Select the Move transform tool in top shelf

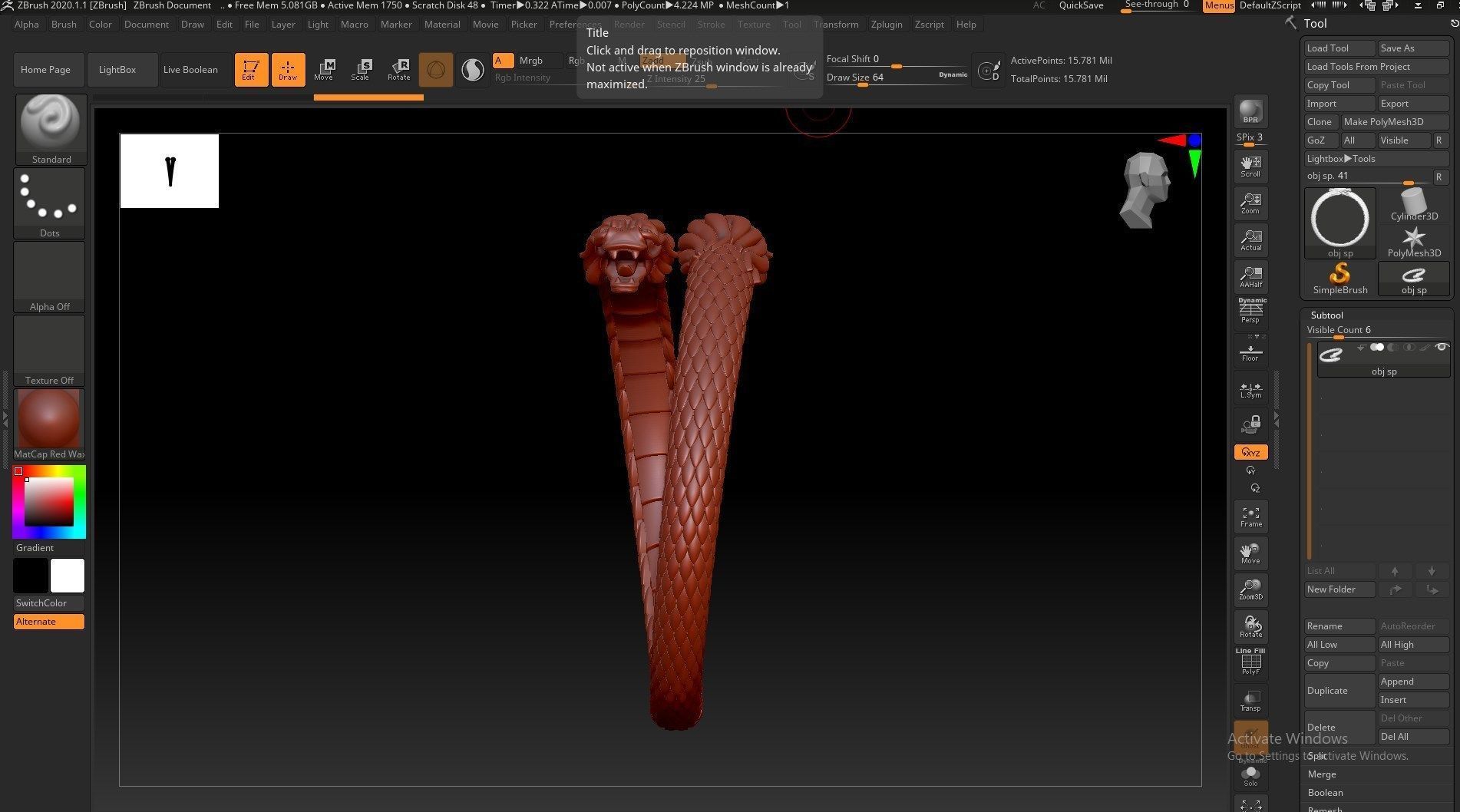(x=324, y=69)
